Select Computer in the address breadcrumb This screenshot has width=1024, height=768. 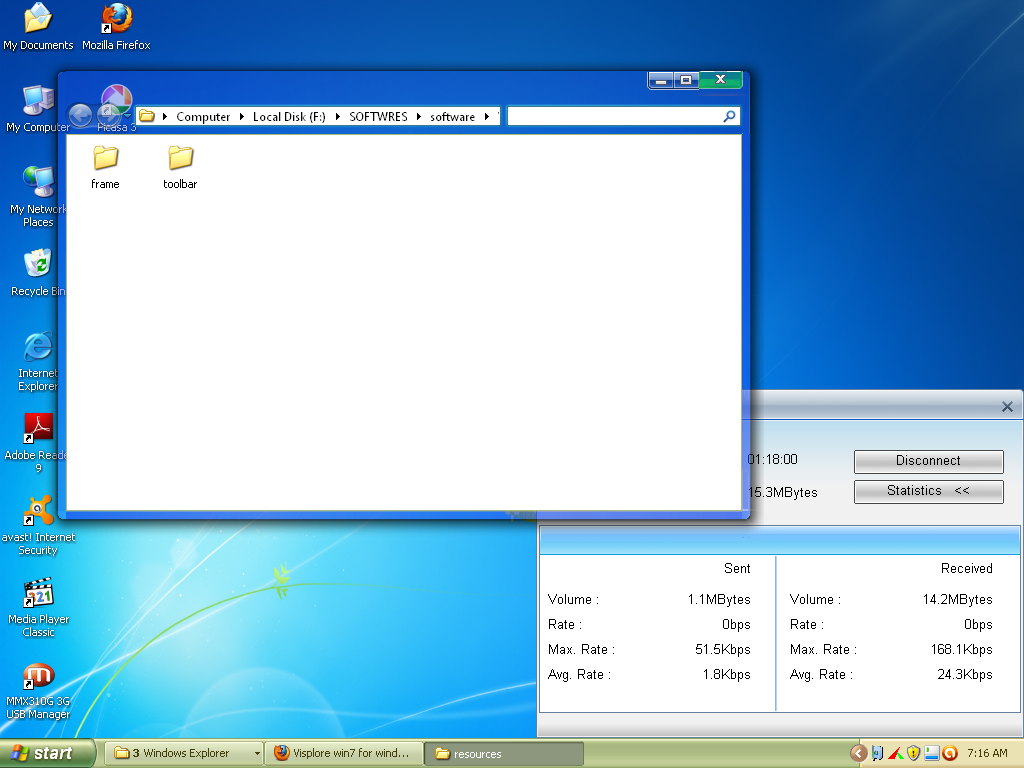tap(203, 116)
